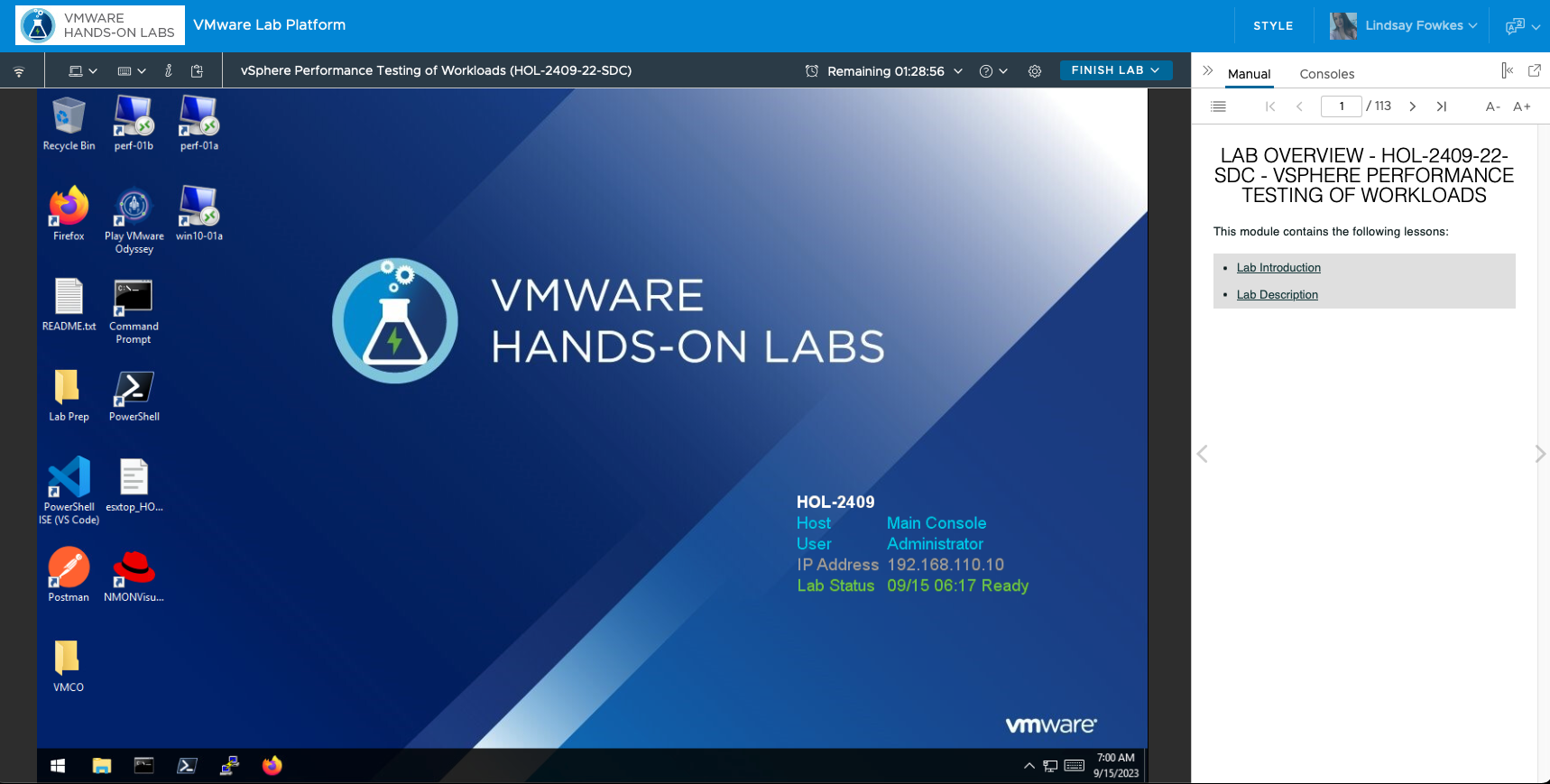Screen dimensions: 1550x784
Task: Click the STYLE button
Action: (1273, 25)
